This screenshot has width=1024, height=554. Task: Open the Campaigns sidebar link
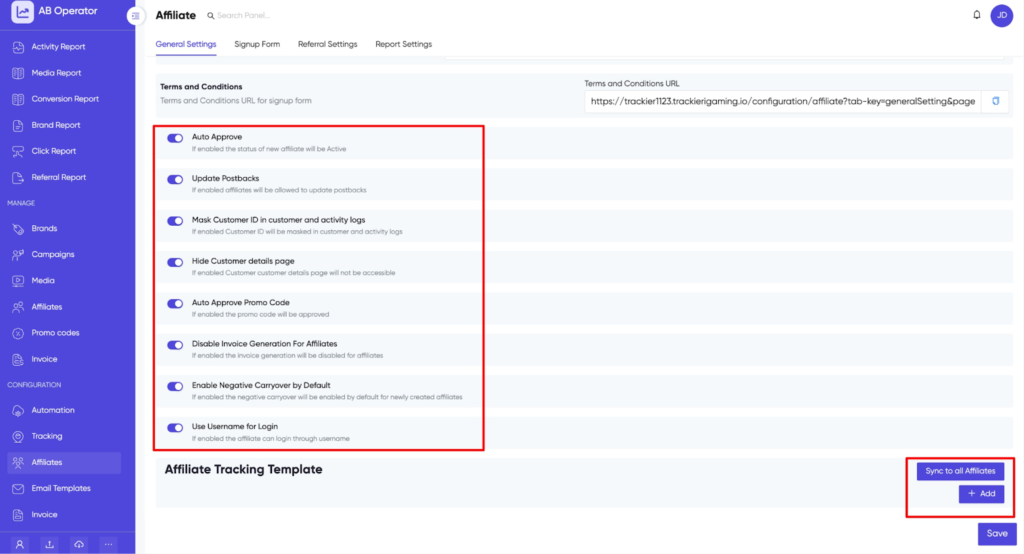point(53,255)
